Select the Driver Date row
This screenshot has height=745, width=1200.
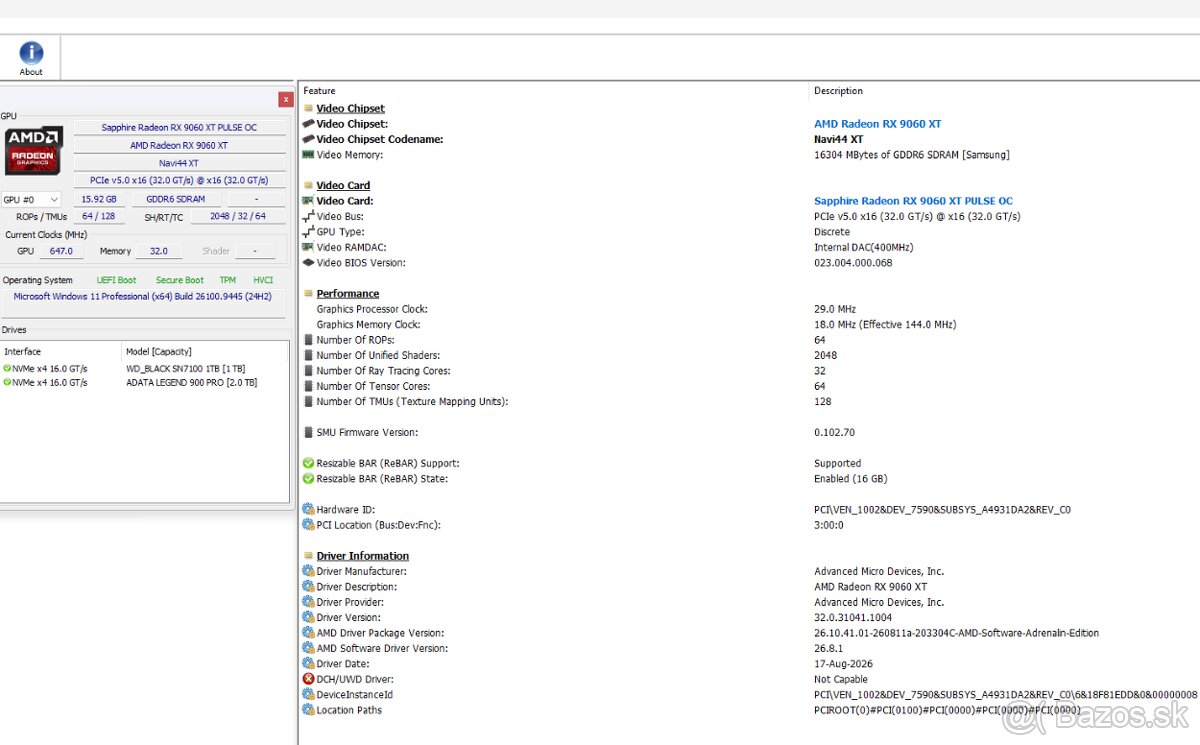(x=750, y=663)
